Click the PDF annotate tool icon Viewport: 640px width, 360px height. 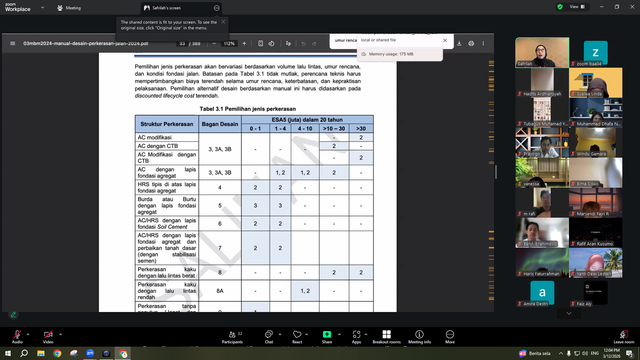click(288, 43)
